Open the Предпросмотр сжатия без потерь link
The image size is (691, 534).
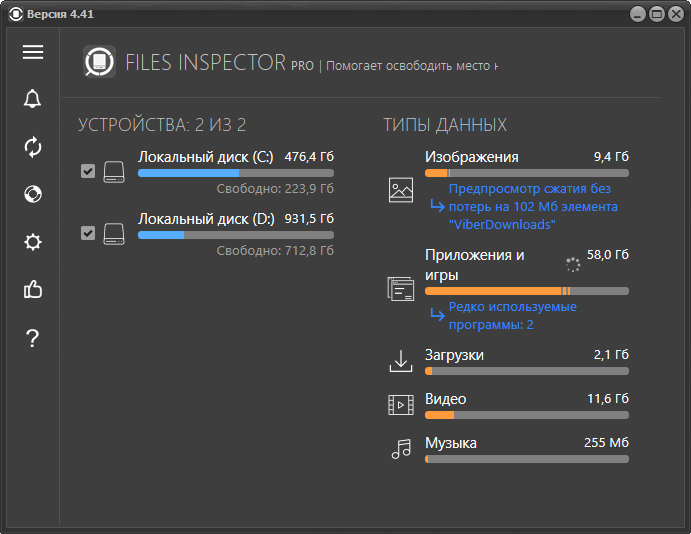(x=533, y=207)
